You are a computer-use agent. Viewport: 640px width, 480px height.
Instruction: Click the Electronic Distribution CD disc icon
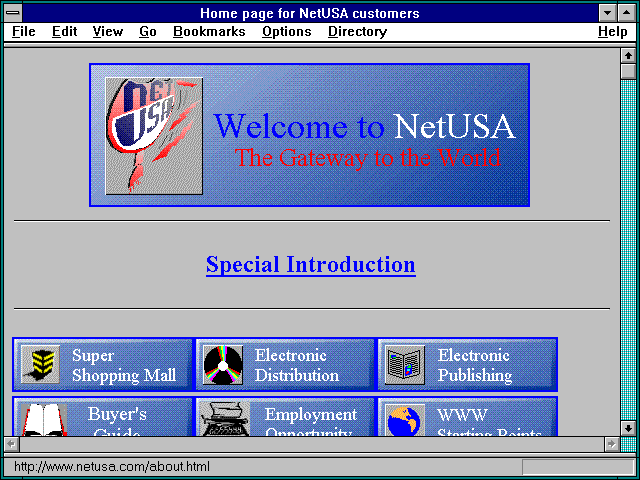pyautogui.click(x=223, y=364)
